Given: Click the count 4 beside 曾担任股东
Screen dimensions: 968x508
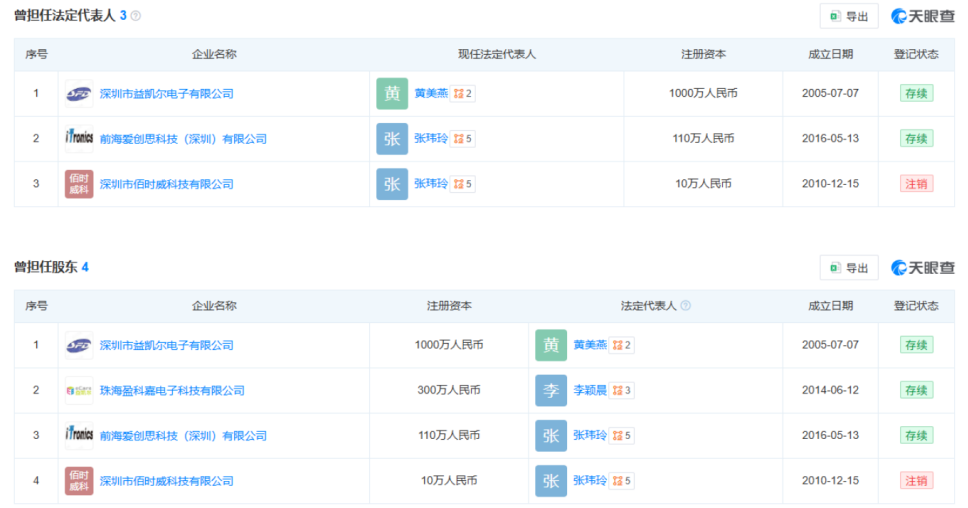Looking at the screenshot, I should pos(85,267).
